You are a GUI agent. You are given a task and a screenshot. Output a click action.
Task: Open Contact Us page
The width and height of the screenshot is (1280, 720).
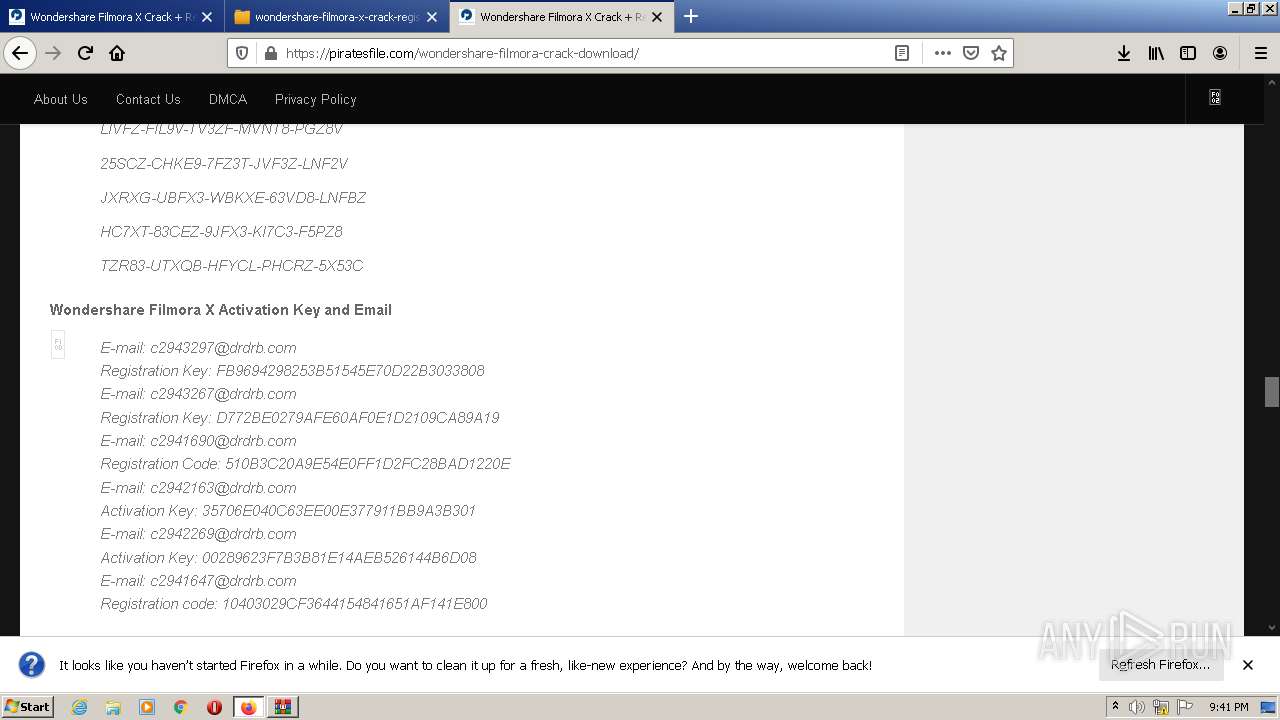pyautogui.click(x=148, y=99)
